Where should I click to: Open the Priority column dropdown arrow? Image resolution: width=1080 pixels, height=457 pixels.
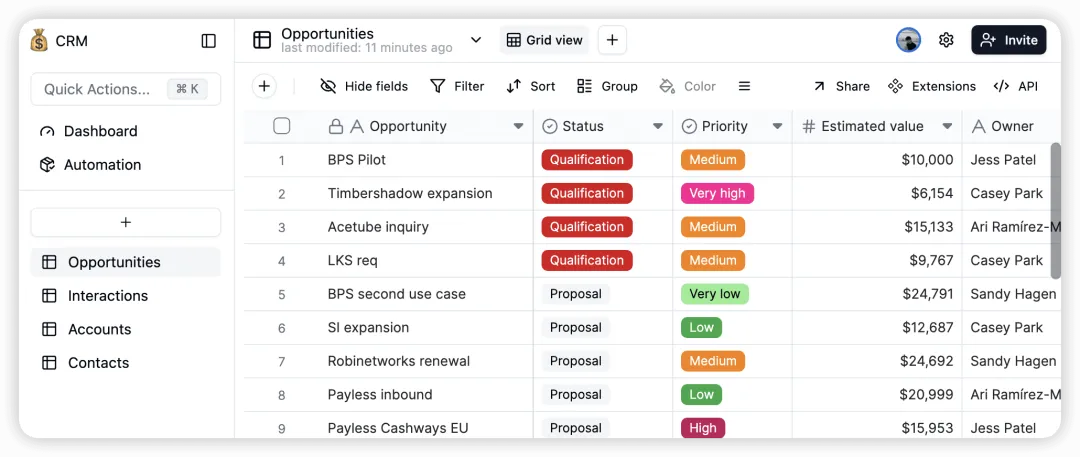pyautogui.click(x=777, y=126)
